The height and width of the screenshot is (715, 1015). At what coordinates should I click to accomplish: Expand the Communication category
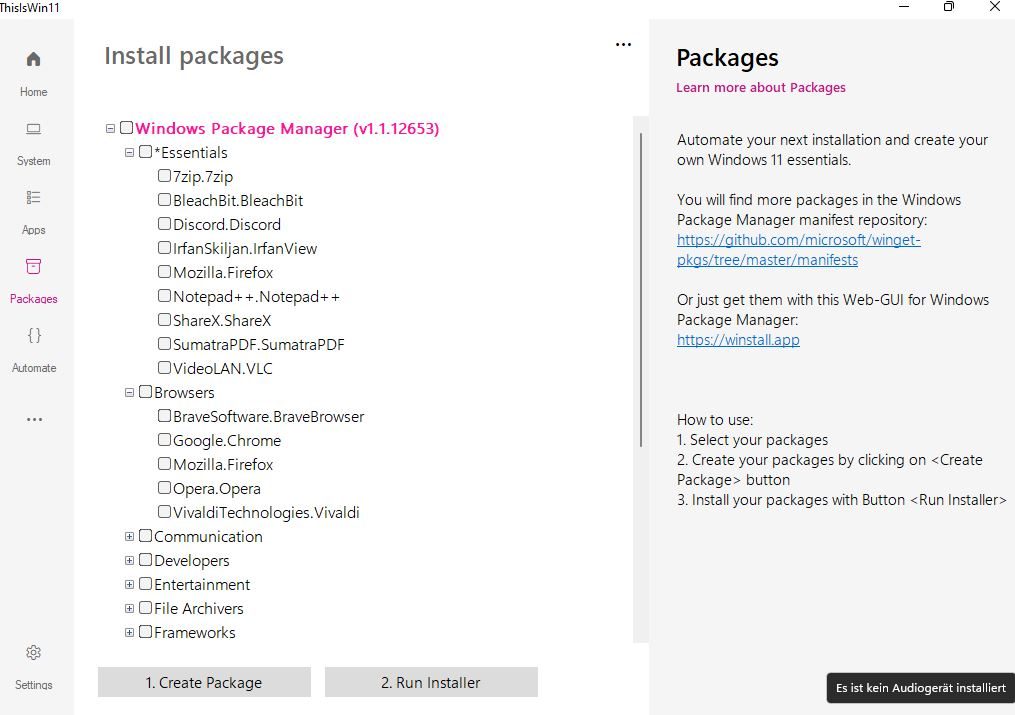129,537
